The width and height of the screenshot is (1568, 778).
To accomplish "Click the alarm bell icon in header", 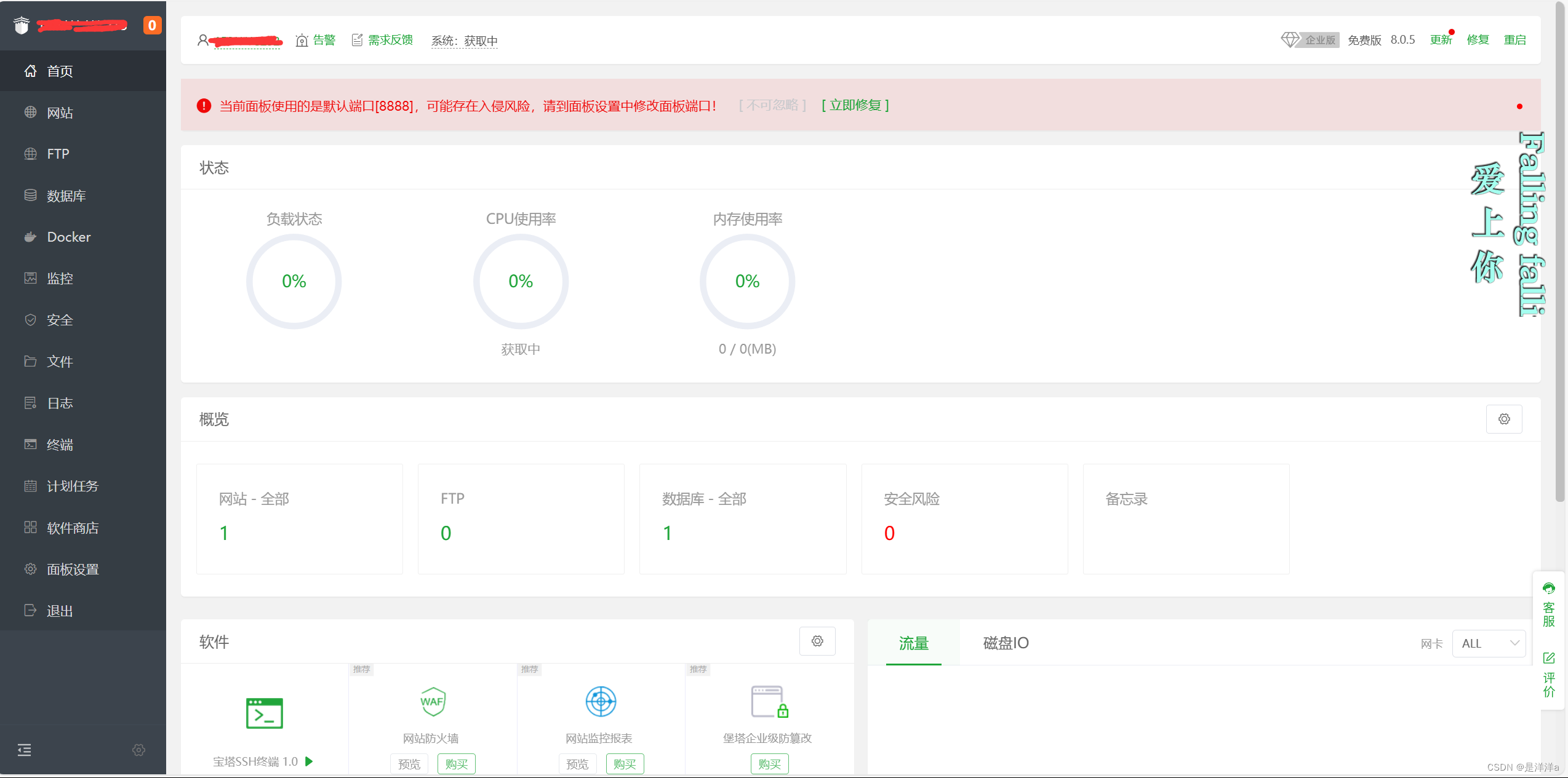I will coord(302,41).
